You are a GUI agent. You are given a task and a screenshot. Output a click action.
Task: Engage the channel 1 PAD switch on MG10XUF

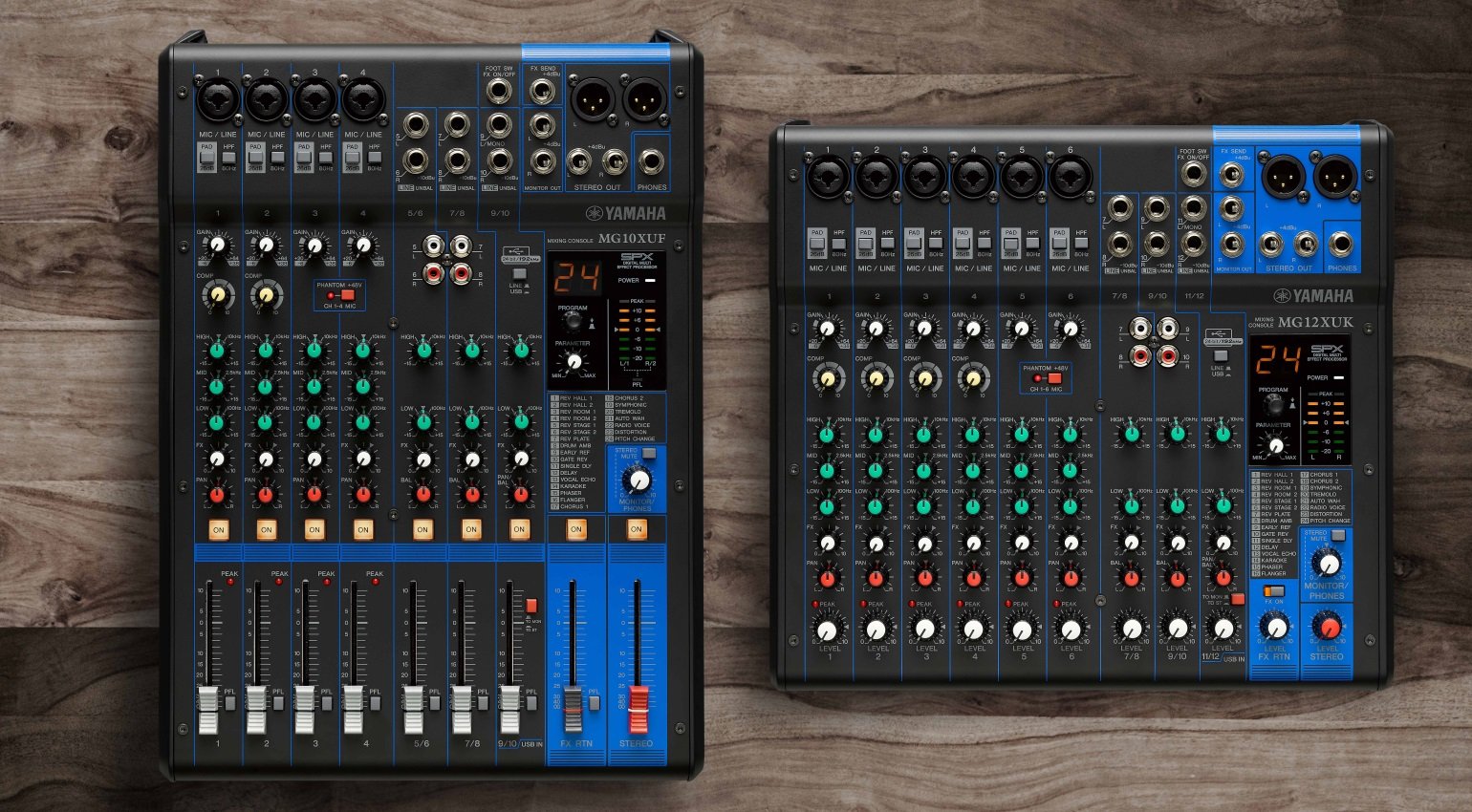click(x=206, y=158)
